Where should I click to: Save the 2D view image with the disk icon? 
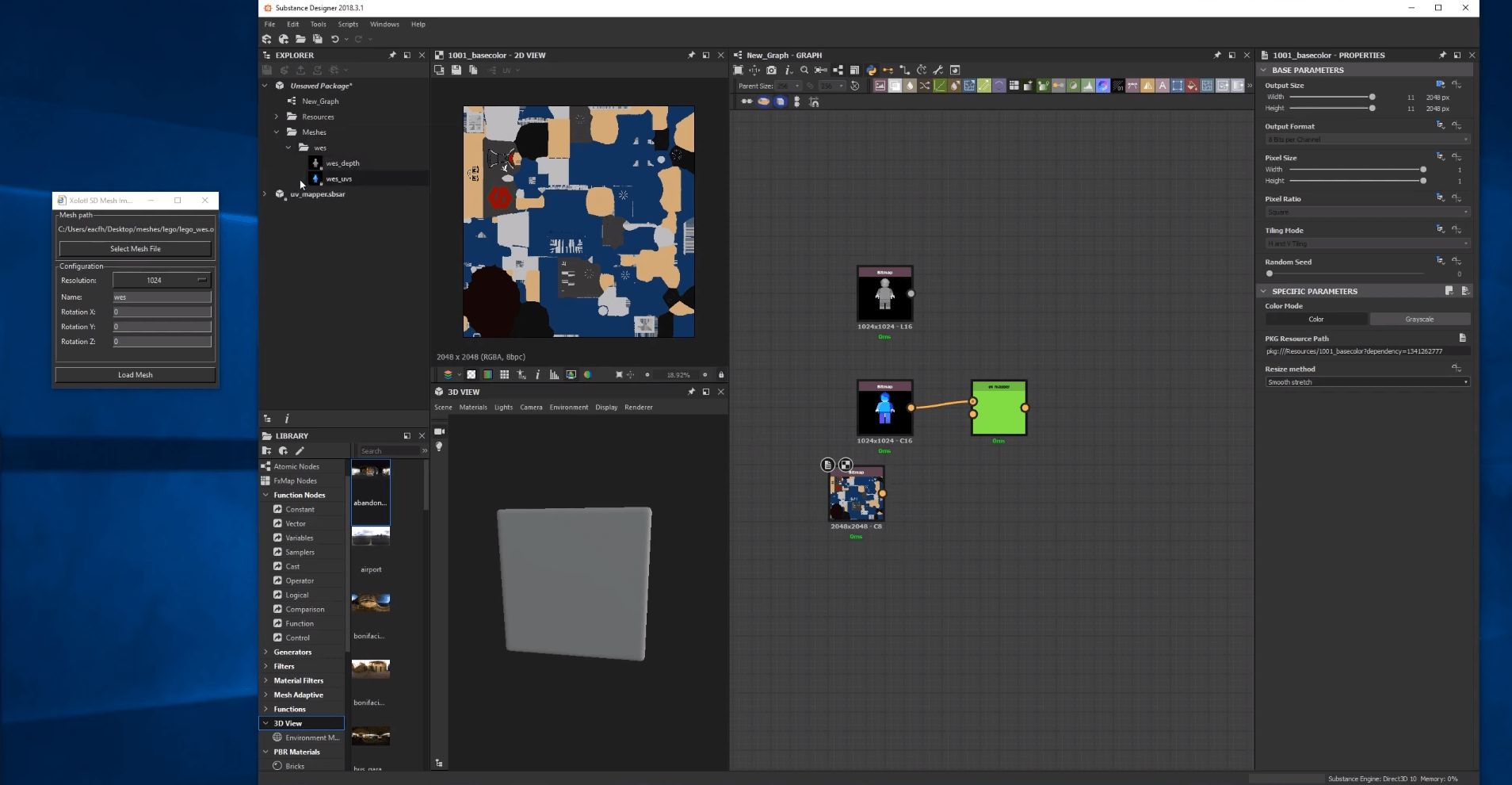[x=456, y=70]
